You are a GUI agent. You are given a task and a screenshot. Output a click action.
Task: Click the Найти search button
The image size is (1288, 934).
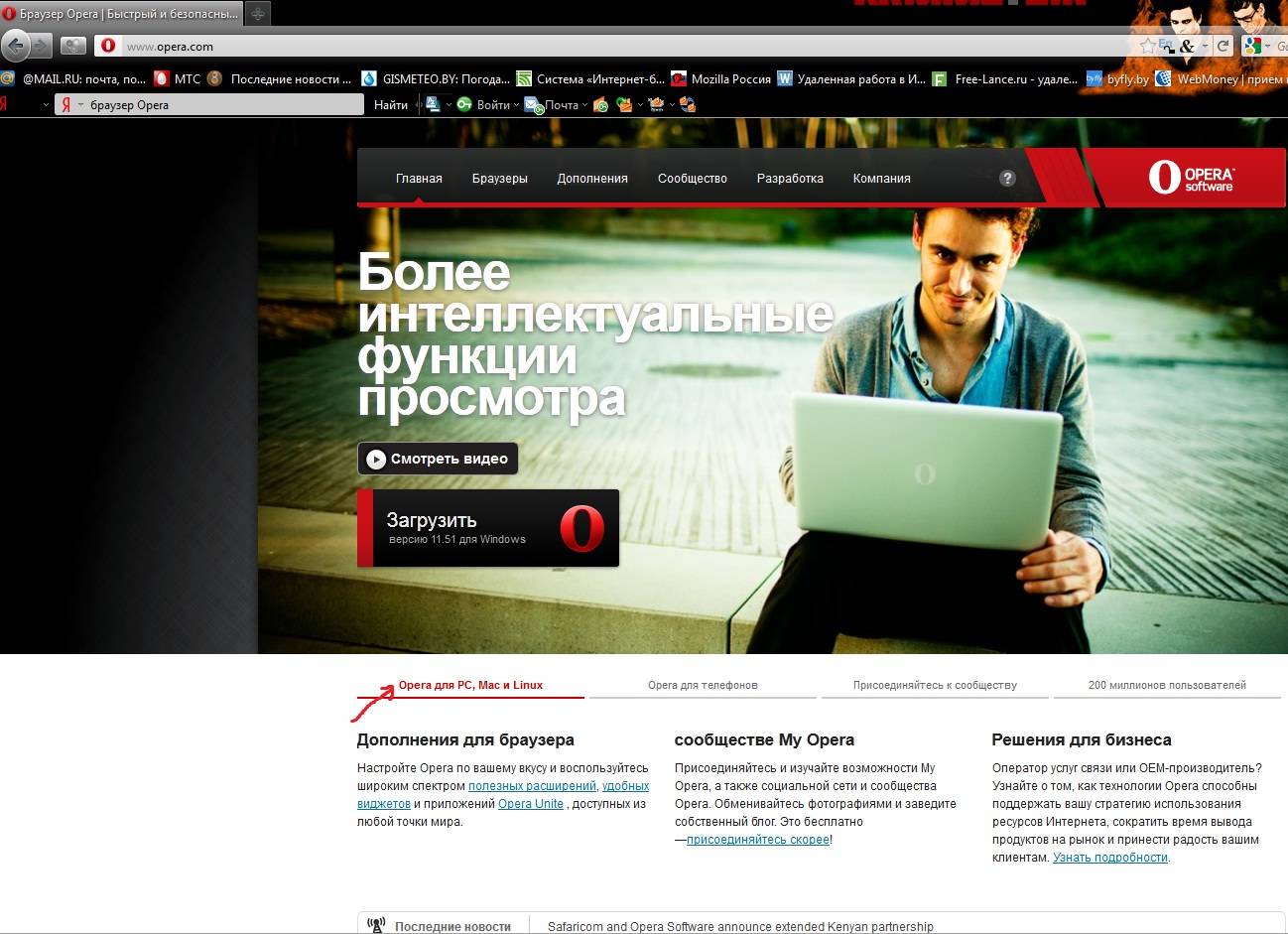point(391,104)
